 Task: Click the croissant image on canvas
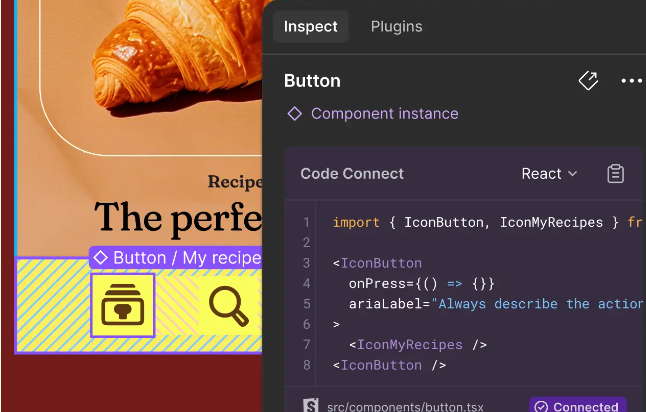tap(175, 56)
